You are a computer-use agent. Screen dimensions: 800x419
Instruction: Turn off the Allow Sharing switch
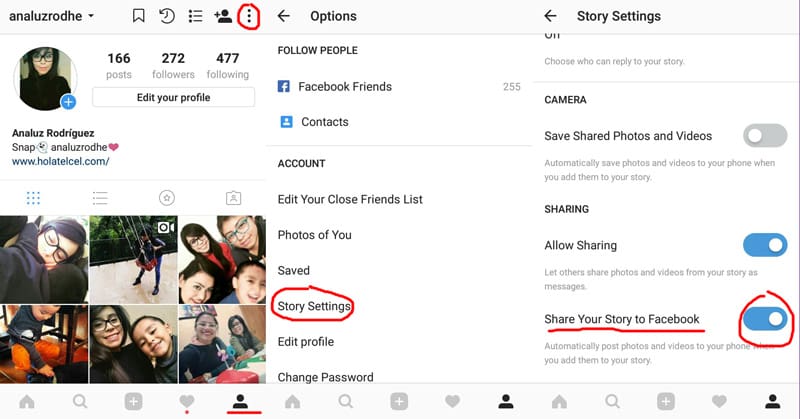coord(765,245)
